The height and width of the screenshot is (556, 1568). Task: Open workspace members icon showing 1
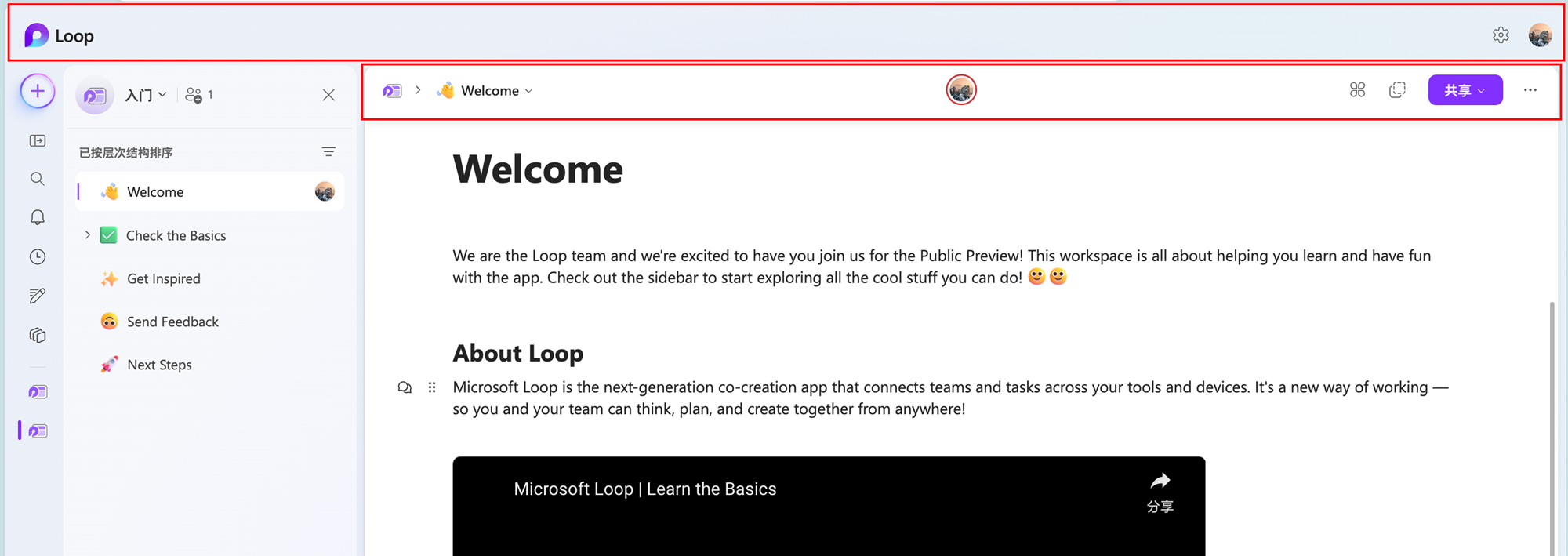pos(199,95)
